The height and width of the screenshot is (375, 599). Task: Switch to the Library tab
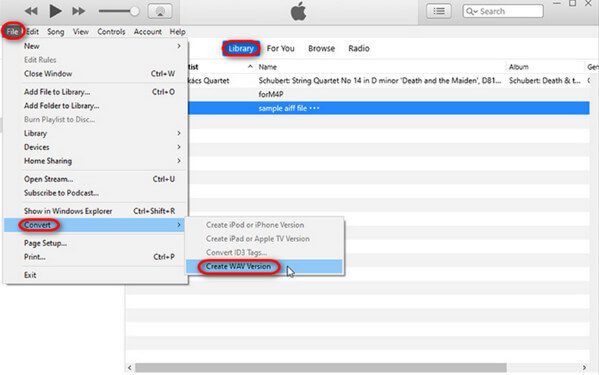click(241, 48)
